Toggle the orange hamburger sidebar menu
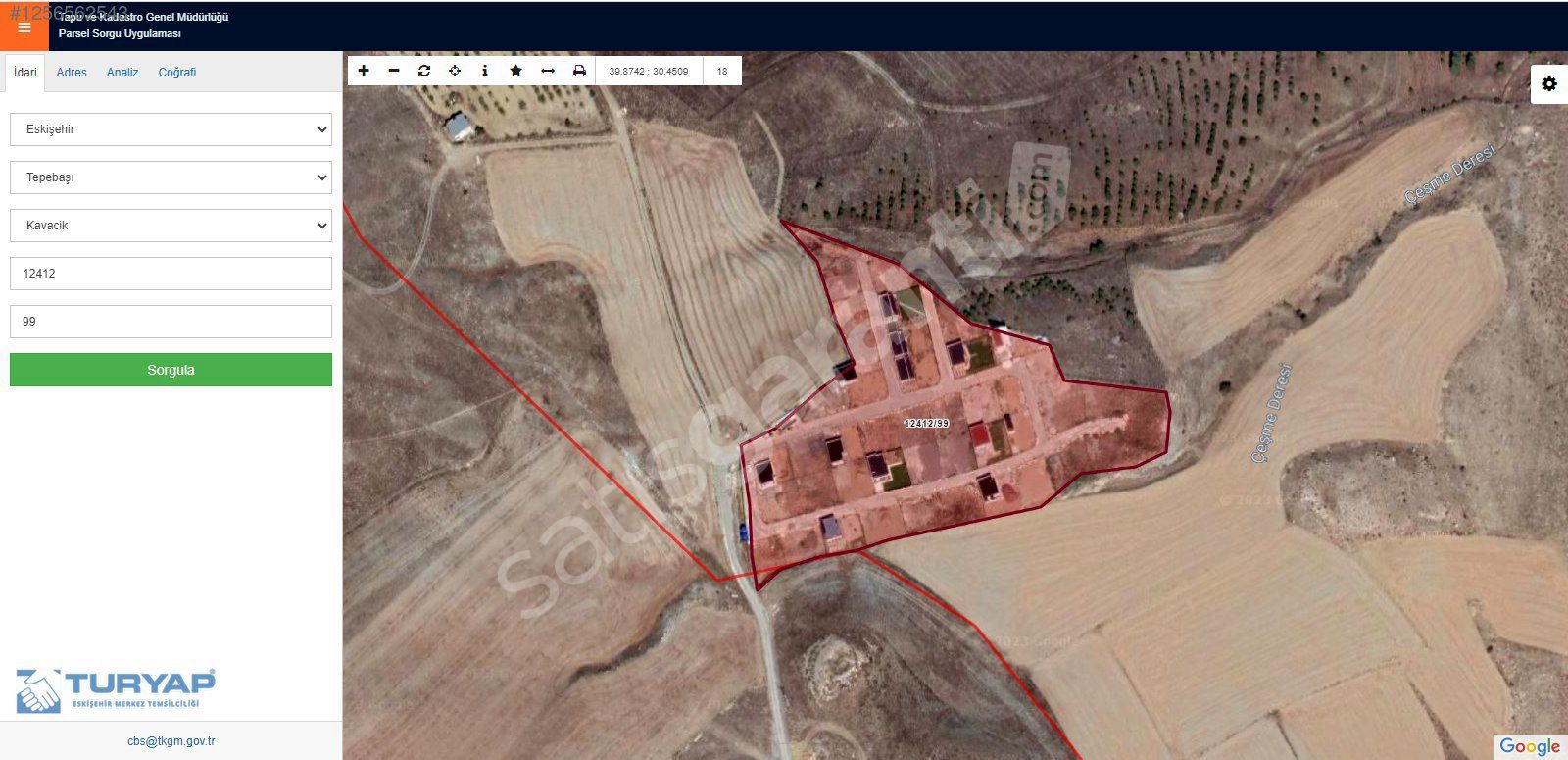 tap(24, 26)
